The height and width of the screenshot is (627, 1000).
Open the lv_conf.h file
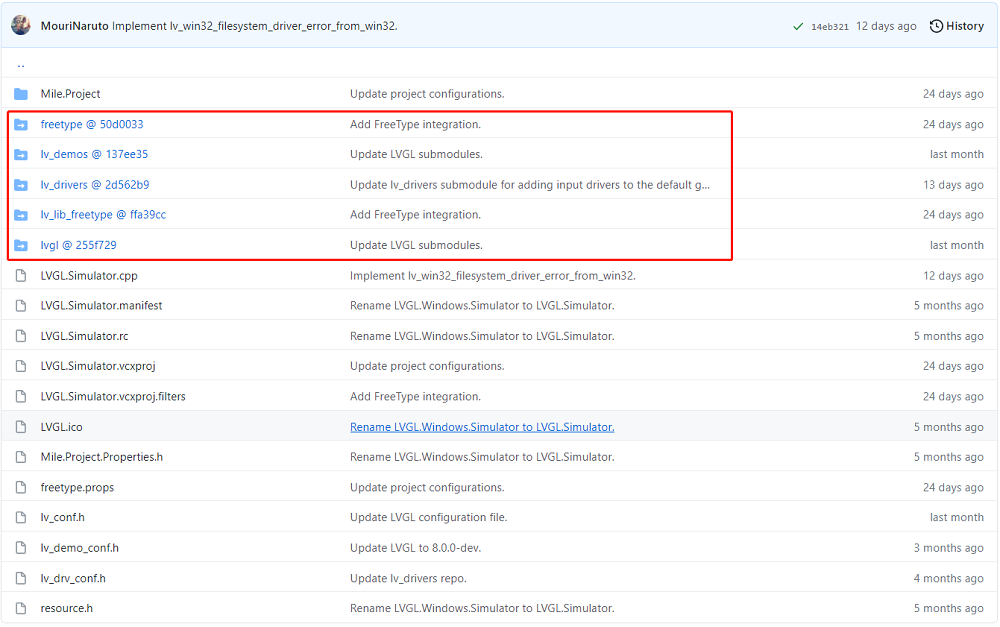[x=63, y=517]
